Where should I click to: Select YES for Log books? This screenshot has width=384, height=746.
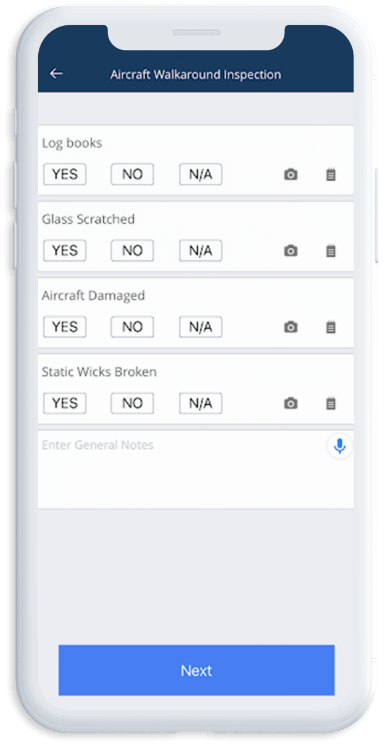(x=65, y=174)
